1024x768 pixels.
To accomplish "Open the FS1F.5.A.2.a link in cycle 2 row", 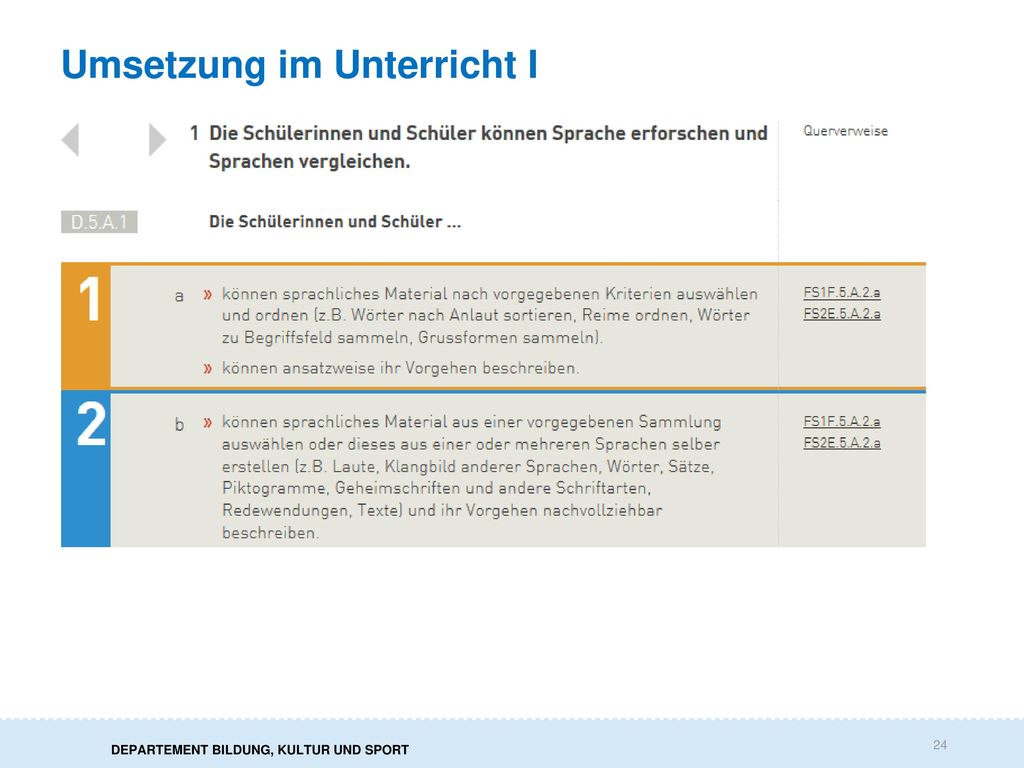I will 842,422.
